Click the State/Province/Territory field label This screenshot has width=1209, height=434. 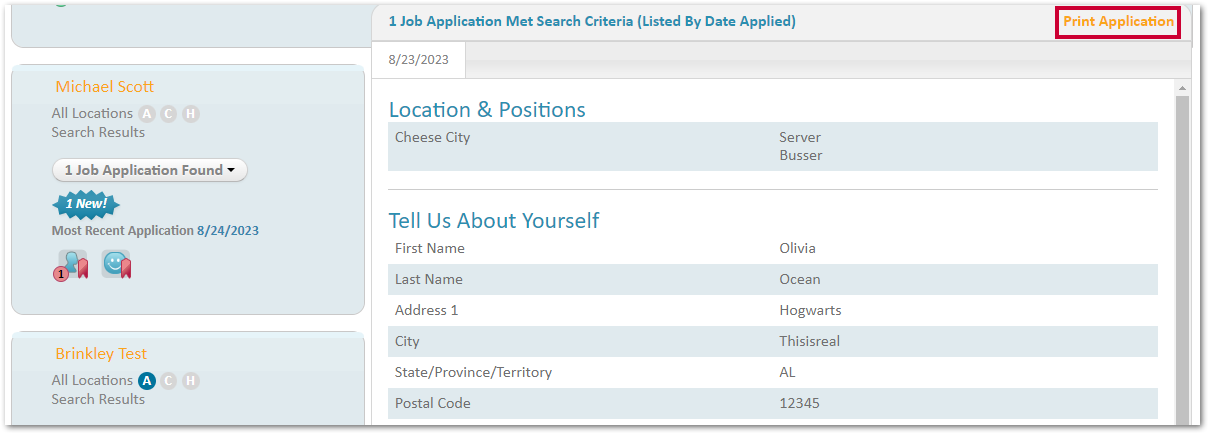(473, 372)
